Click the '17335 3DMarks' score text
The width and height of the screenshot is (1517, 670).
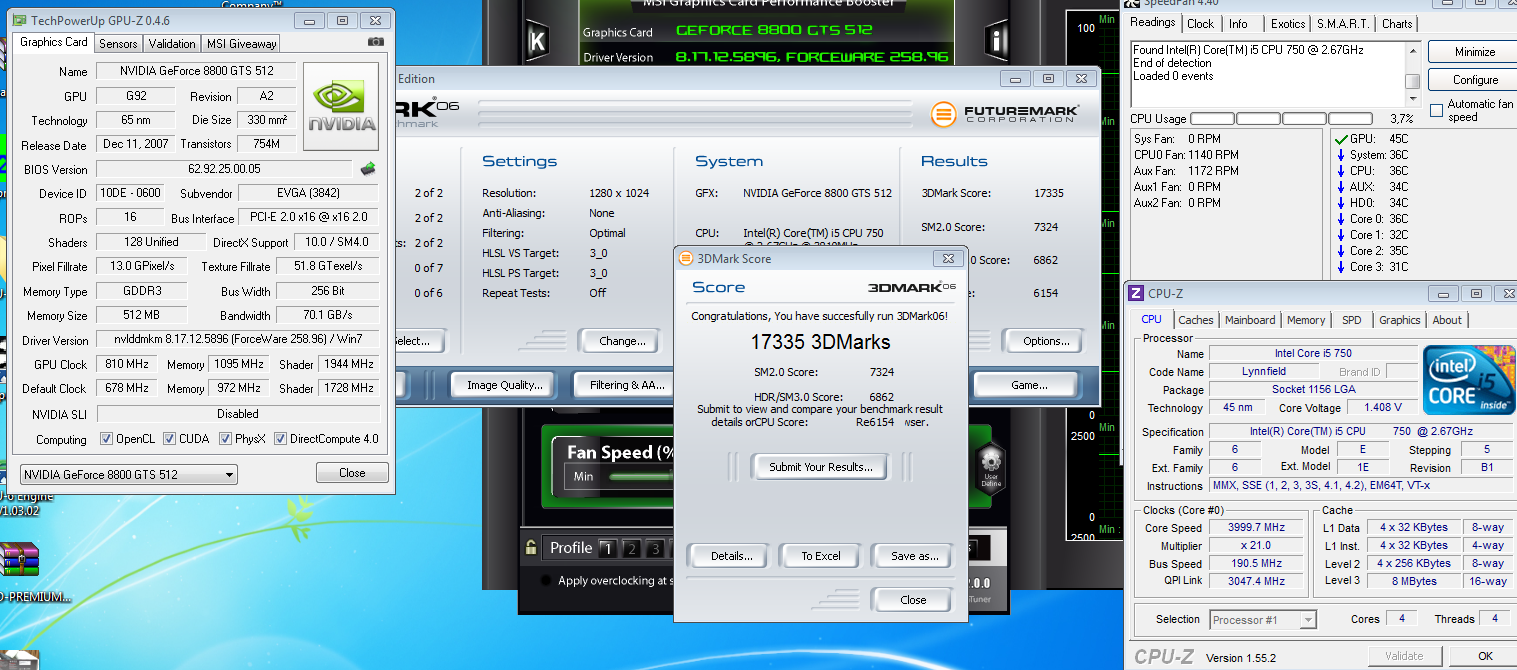click(820, 342)
